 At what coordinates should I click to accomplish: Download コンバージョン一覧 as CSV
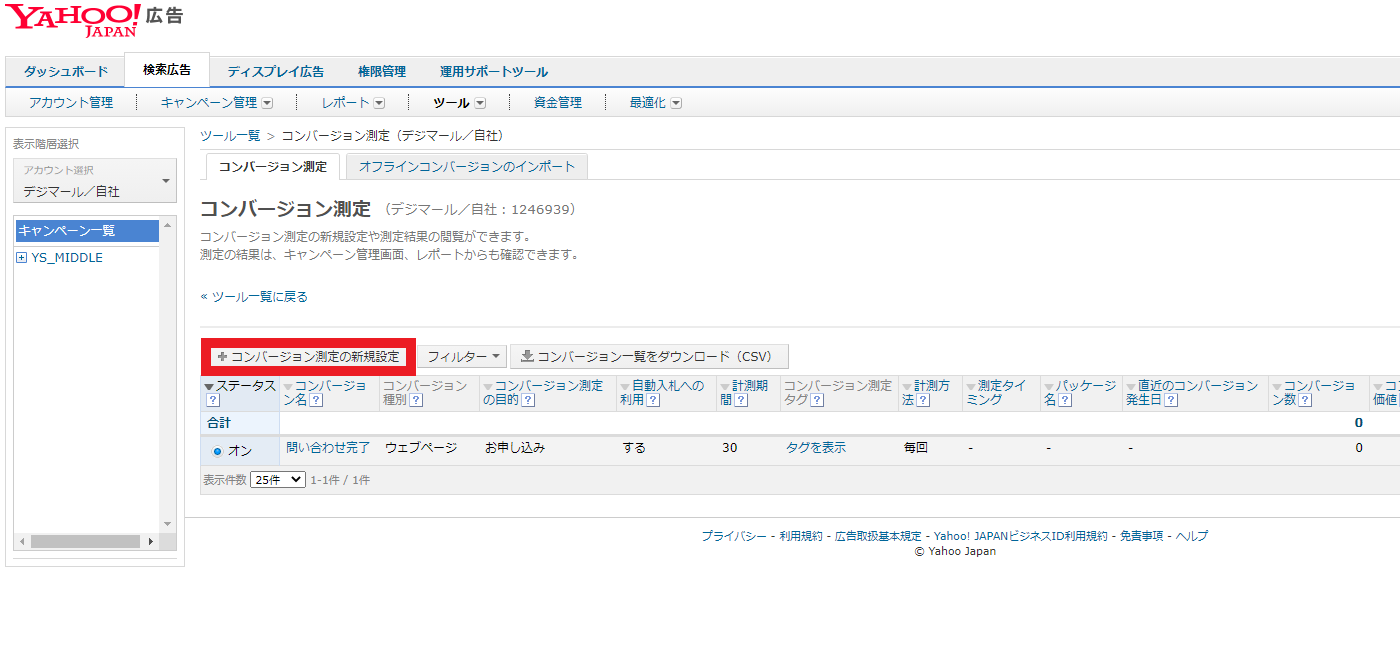point(649,357)
